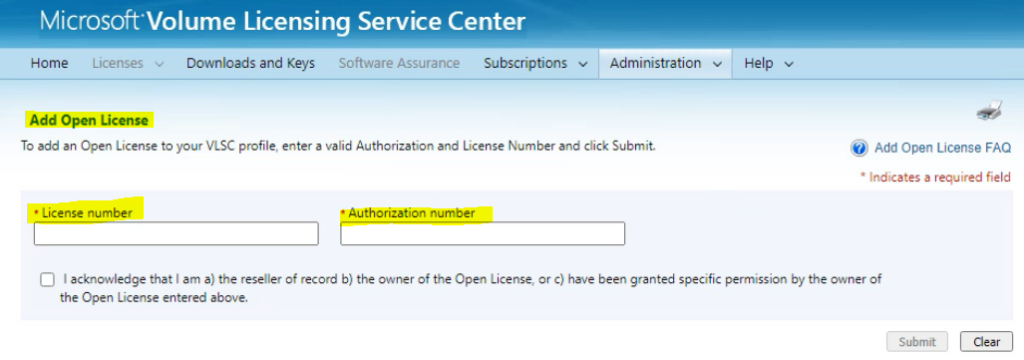Expand the Licenses menu arrow
1024x360 pixels.
[x=159, y=64]
